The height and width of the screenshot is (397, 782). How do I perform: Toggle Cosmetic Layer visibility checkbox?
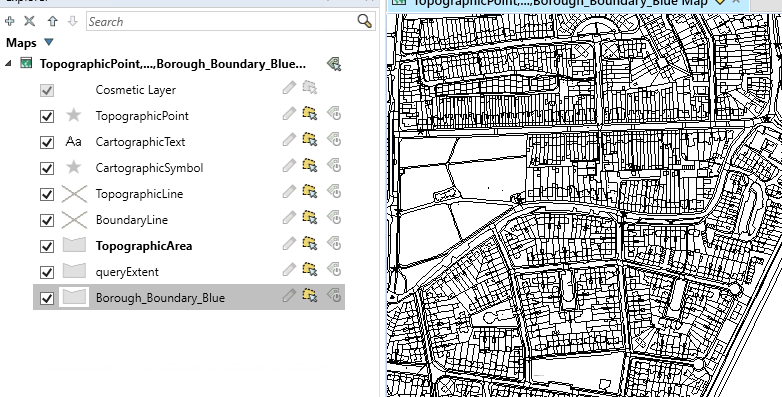47,90
